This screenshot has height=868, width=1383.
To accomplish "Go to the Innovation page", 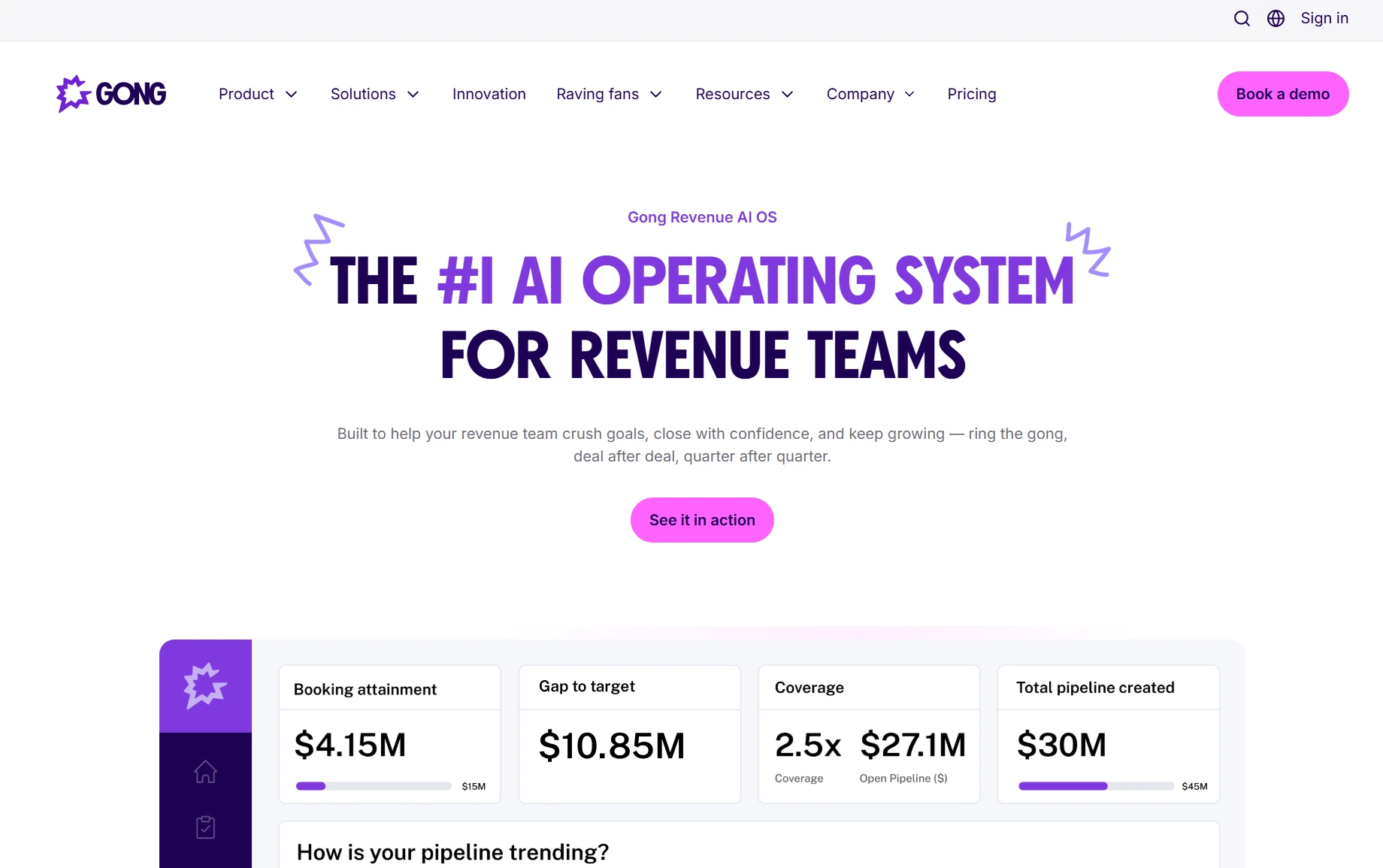I will click(489, 94).
